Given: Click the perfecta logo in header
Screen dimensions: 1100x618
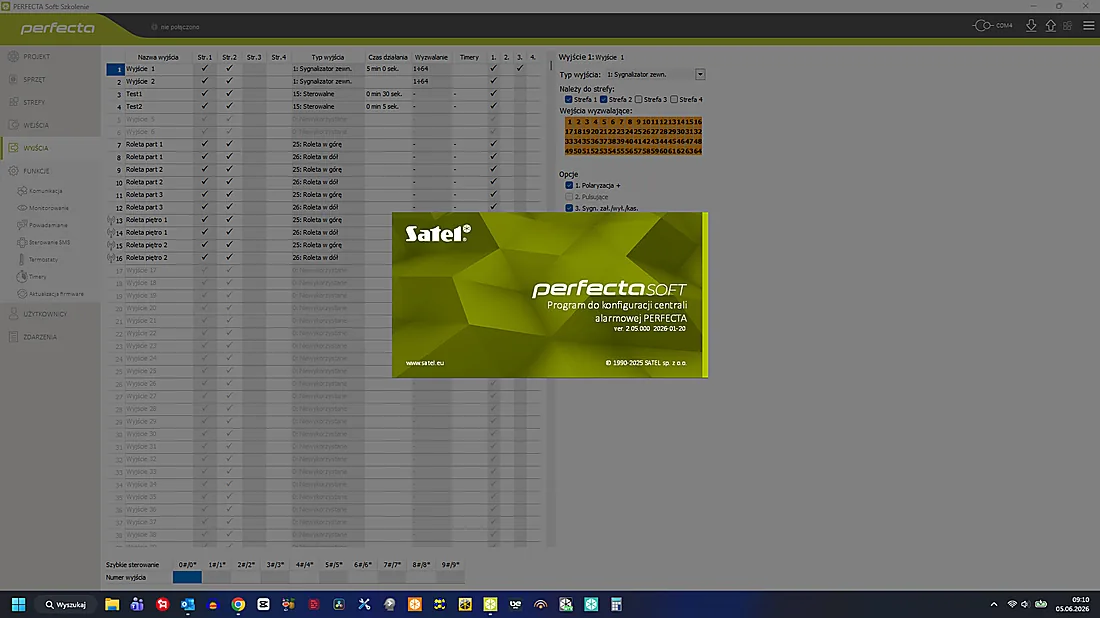Looking at the screenshot, I should pyautogui.click(x=58, y=28).
